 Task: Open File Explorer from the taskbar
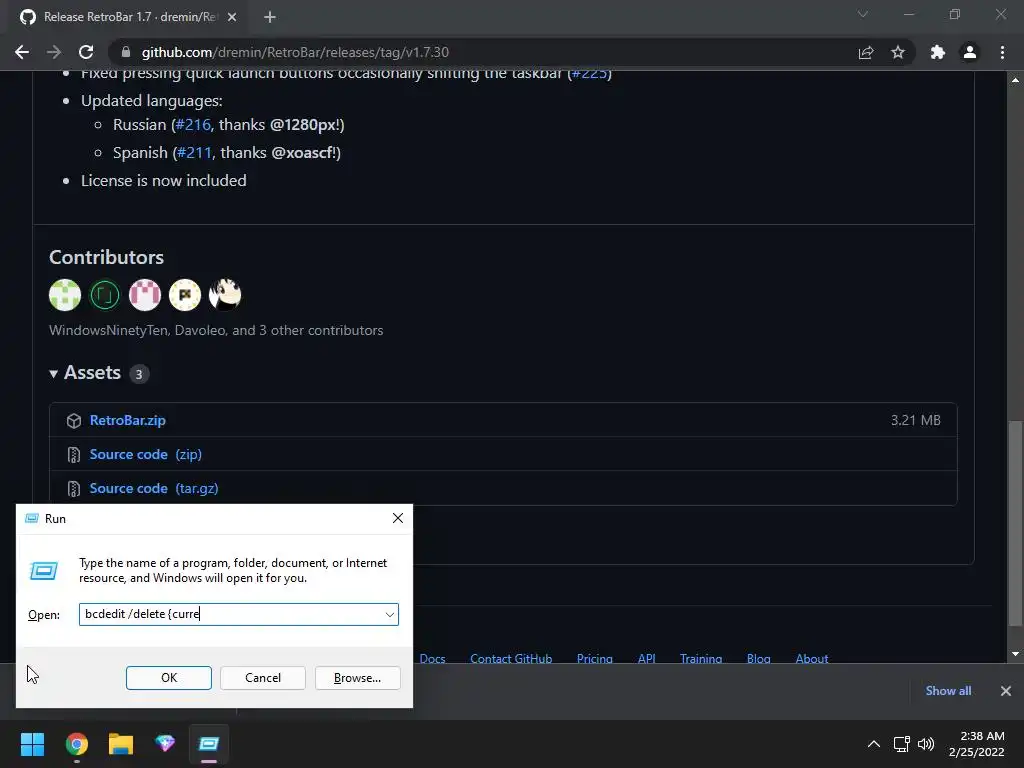tap(121, 744)
